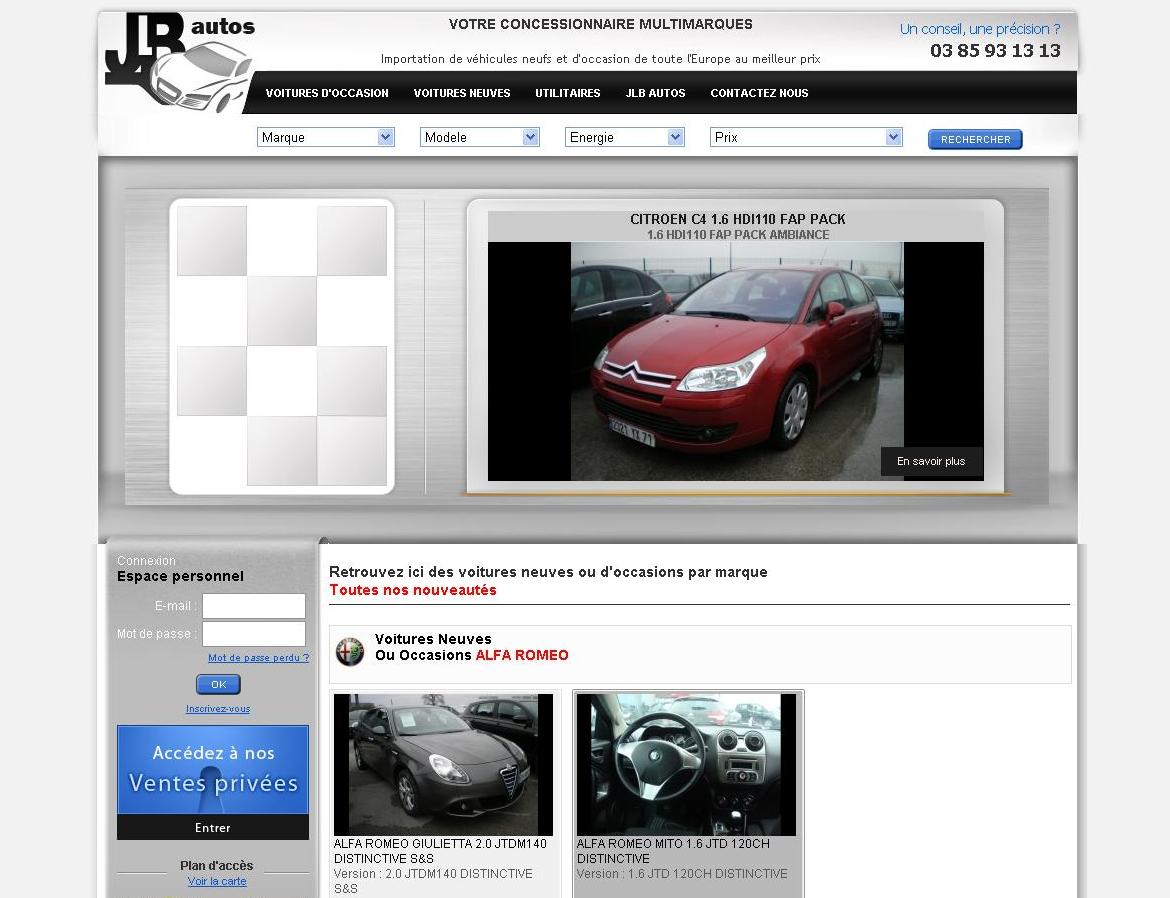
Task: Open the Prix dropdown
Action: click(x=806, y=137)
